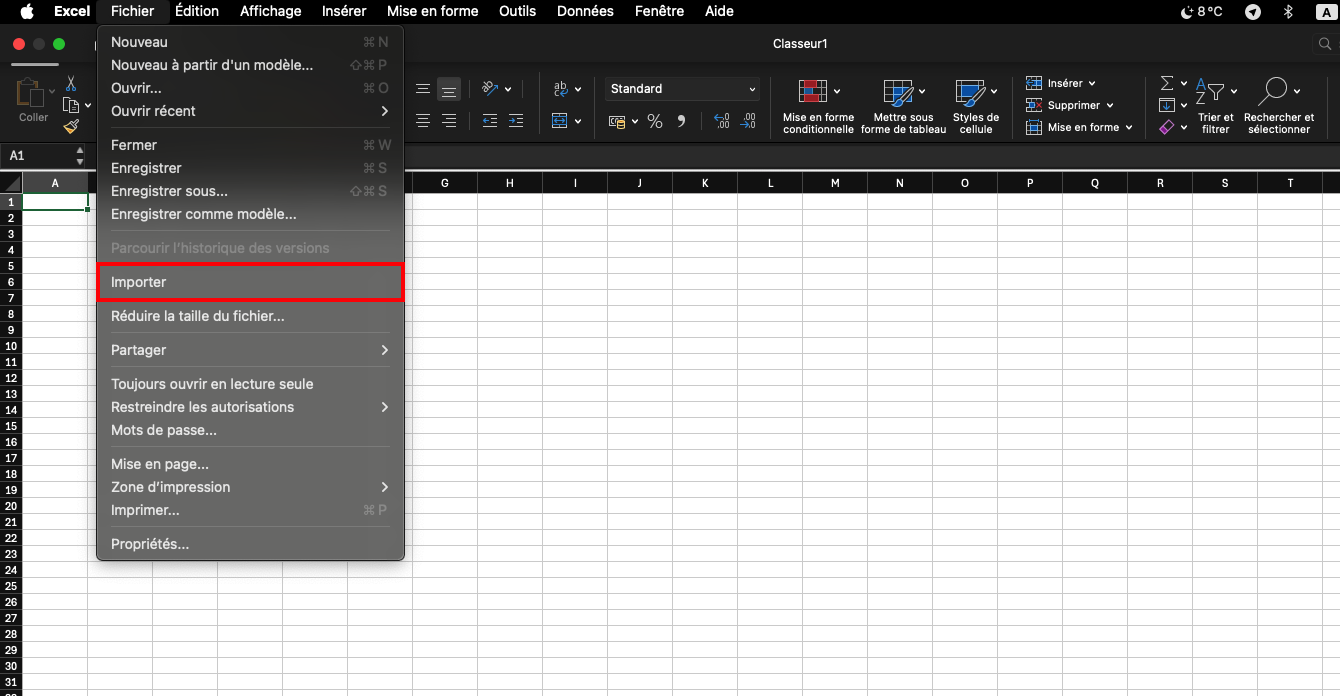Select Toujours ouvrir en lecture seule

[x=212, y=384]
